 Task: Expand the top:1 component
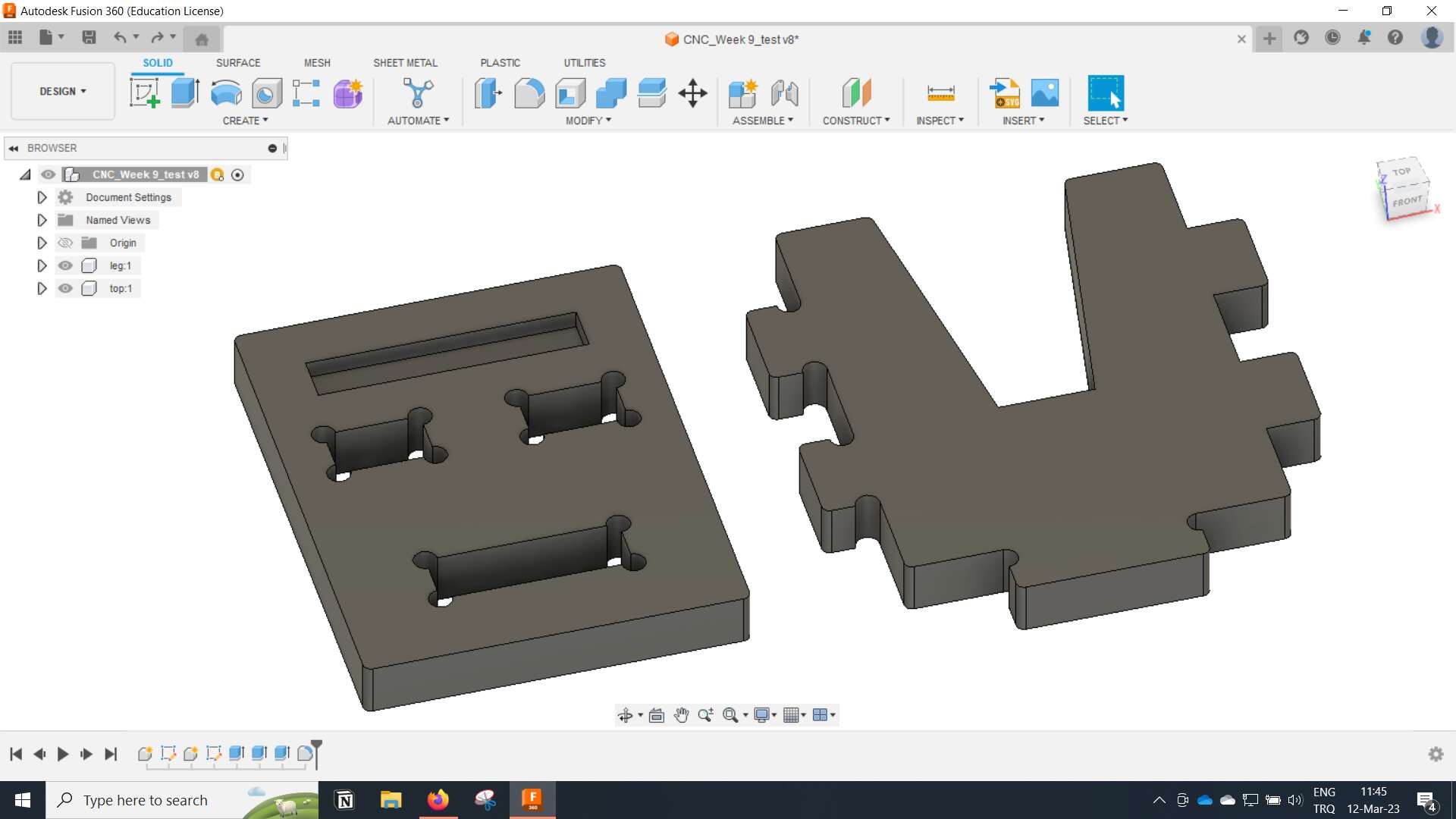42,288
